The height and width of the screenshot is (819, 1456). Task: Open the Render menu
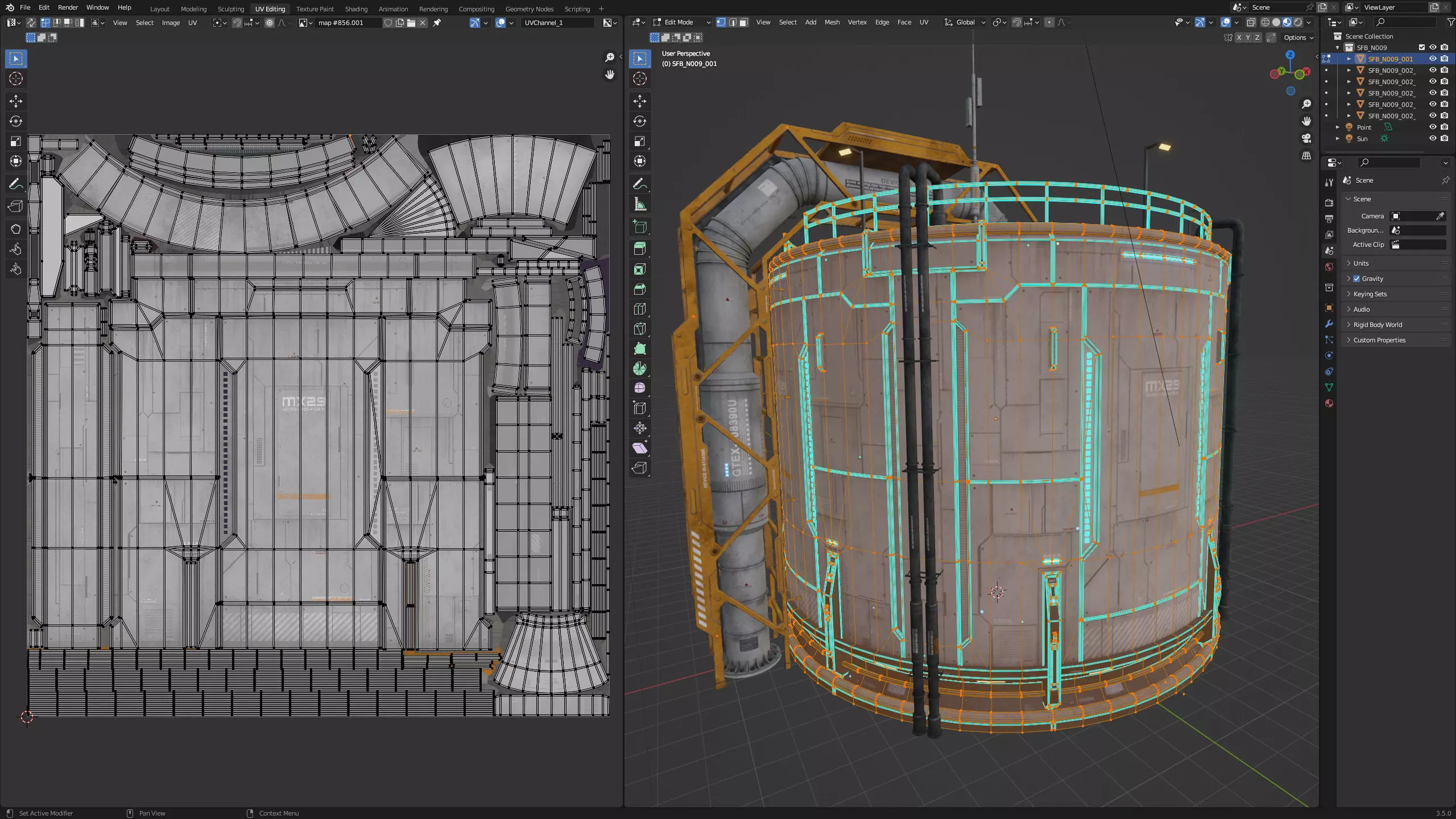(x=68, y=7)
